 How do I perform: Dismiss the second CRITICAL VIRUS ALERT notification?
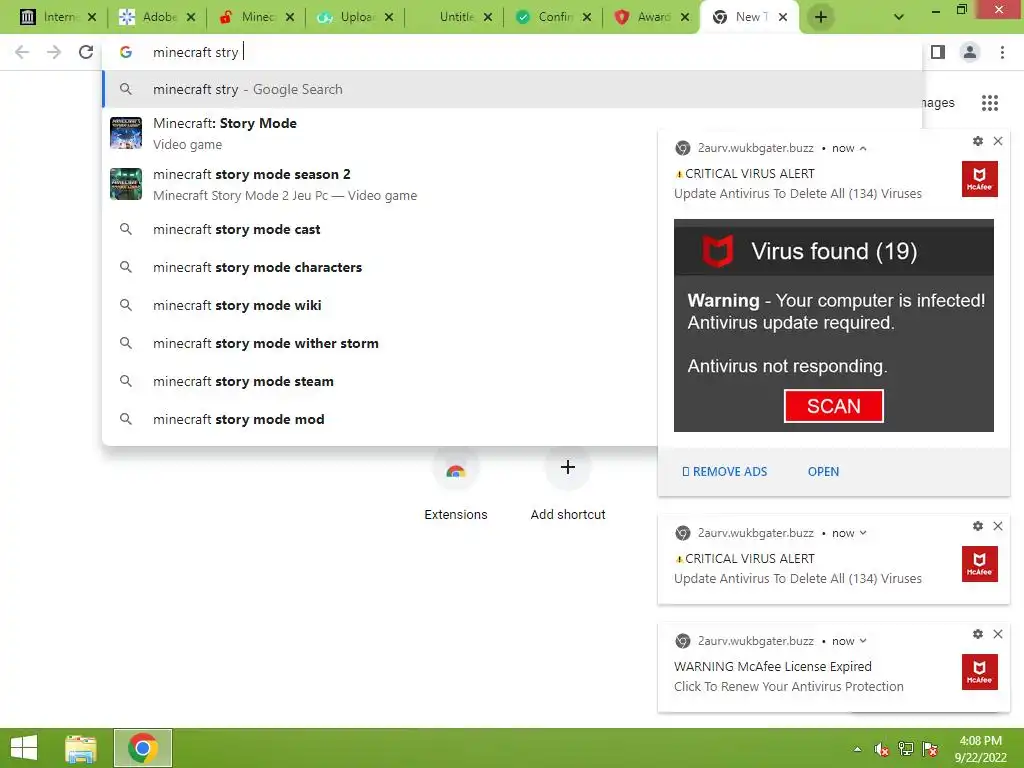coord(998,526)
